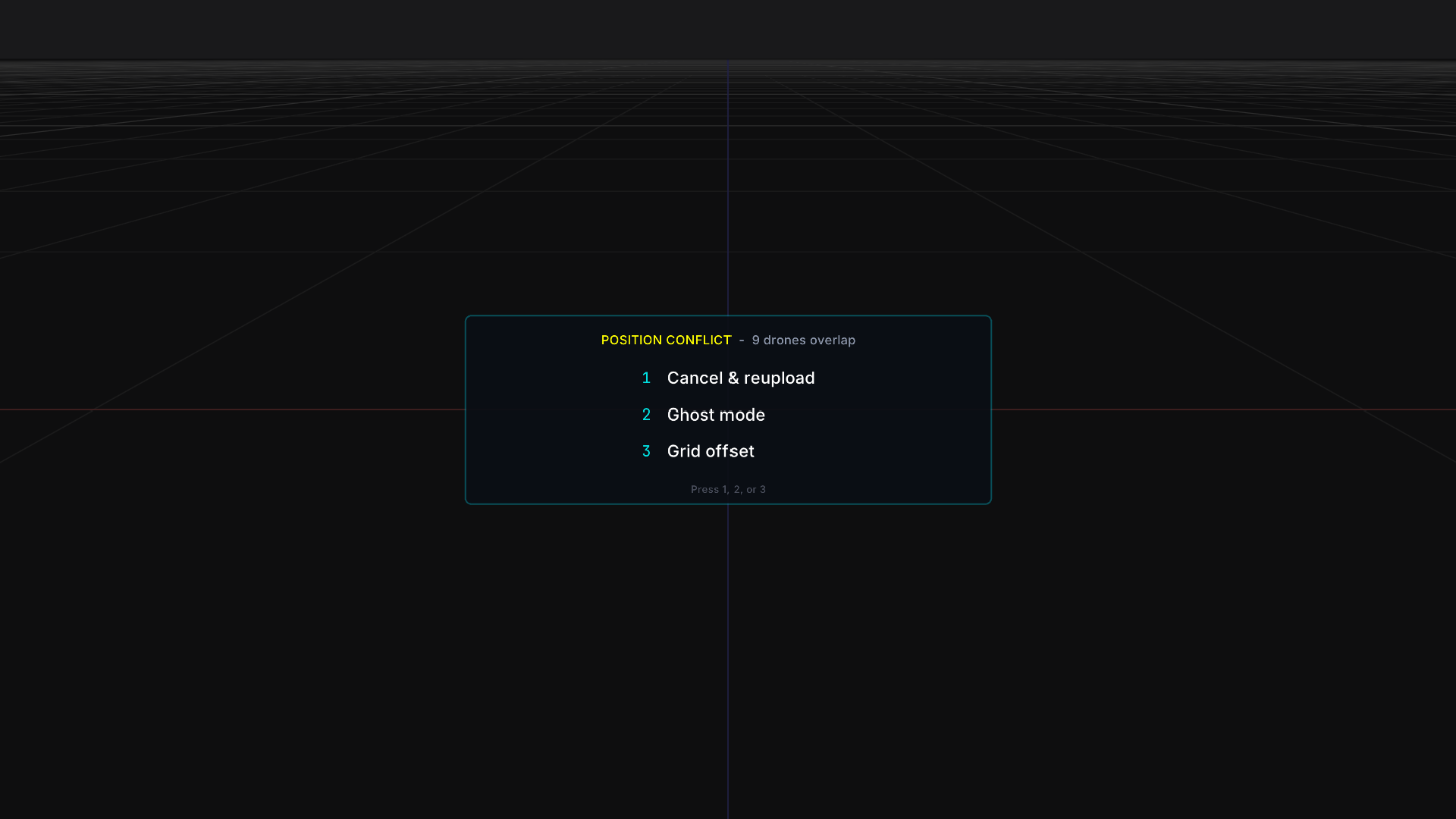Click the cyan number 3 shortcut label
This screenshot has width=1456, height=819.
pyautogui.click(x=646, y=451)
